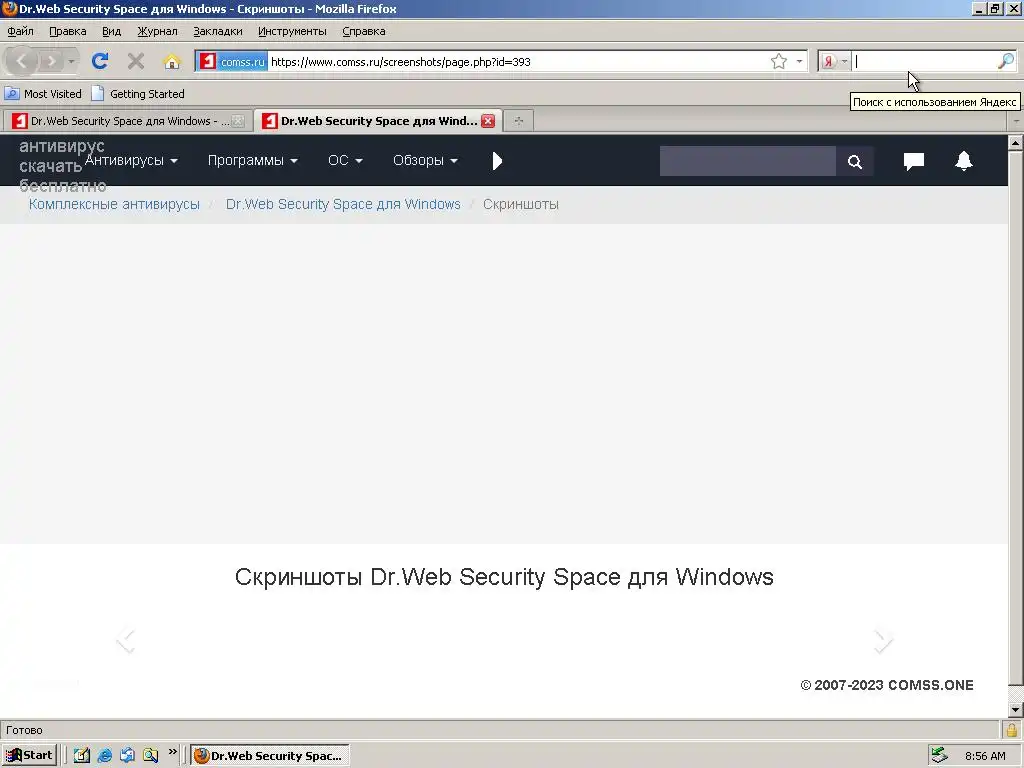Image resolution: width=1024 pixels, height=768 pixels.
Task: Open the Справка menu
Action: pyautogui.click(x=364, y=31)
